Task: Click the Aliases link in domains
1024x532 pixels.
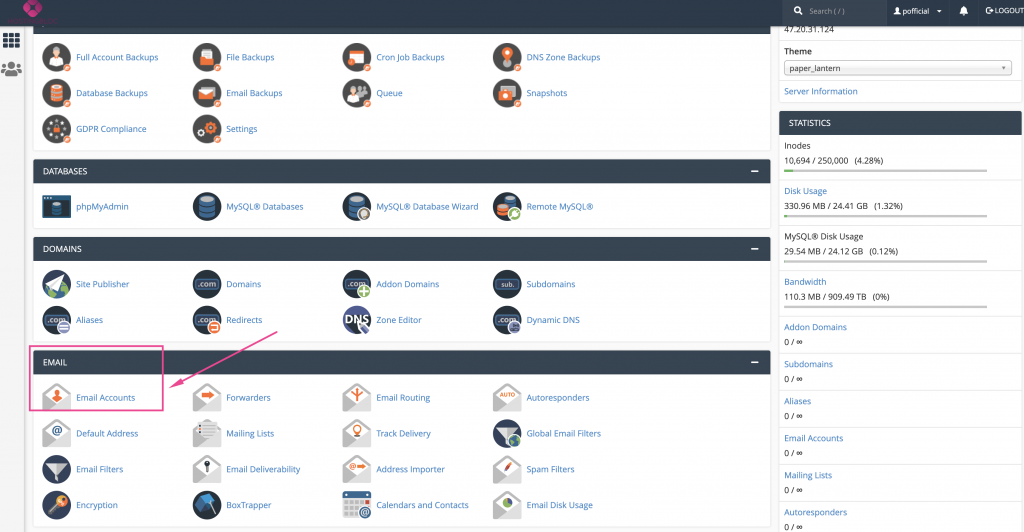Action: pos(89,320)
